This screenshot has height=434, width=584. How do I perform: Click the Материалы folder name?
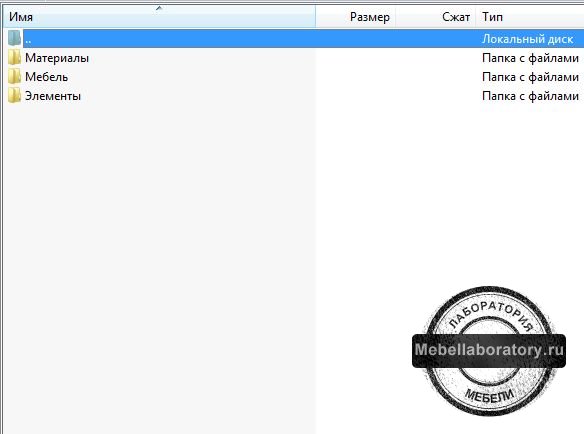(57, 58)
